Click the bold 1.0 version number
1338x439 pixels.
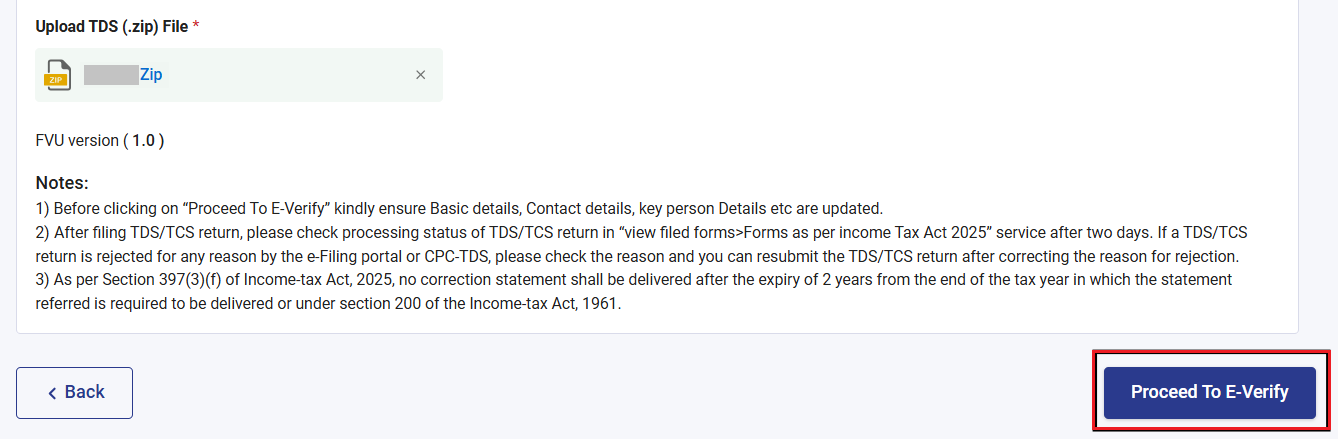pyautogui.click(x=143, y=141)
